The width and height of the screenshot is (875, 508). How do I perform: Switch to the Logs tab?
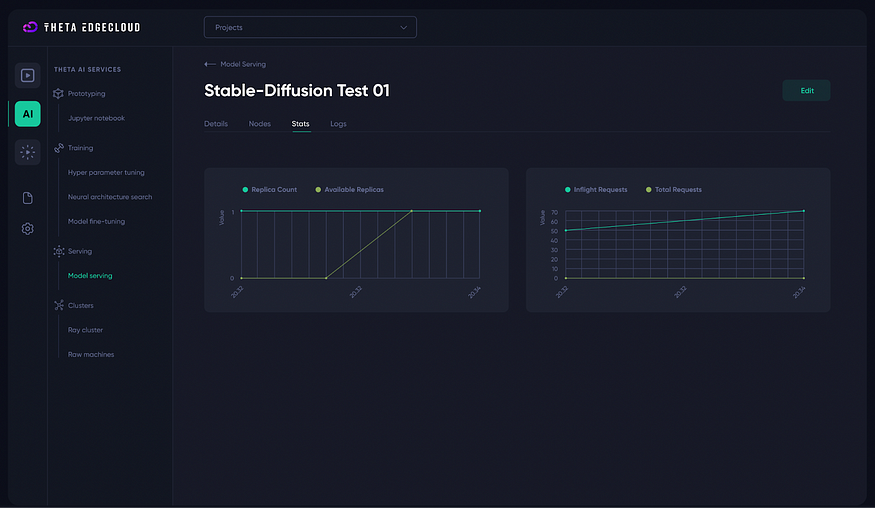[x=338, y=124]
